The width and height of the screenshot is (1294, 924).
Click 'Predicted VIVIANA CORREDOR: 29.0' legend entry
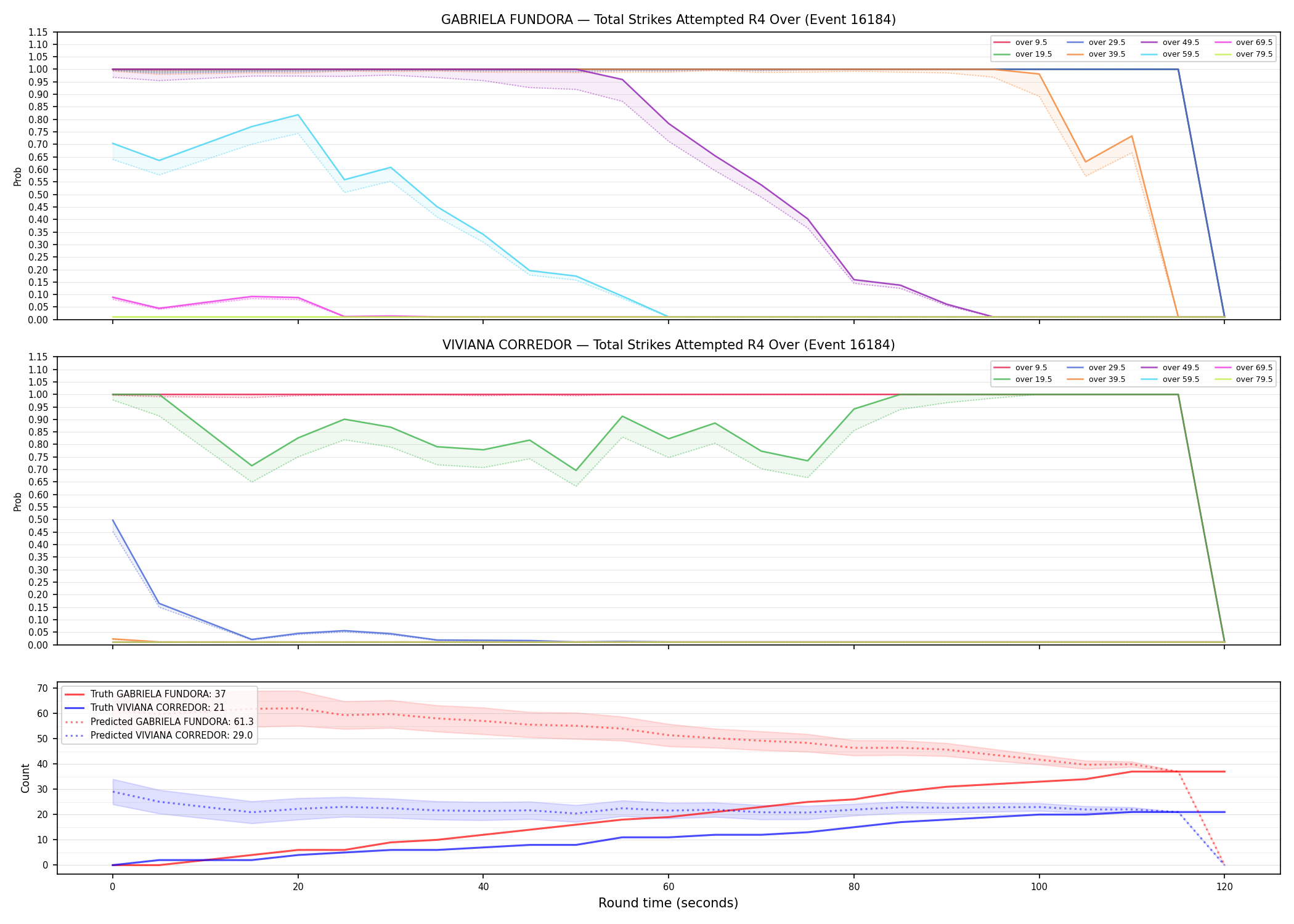pyautogui.click(x=159, y=736)
